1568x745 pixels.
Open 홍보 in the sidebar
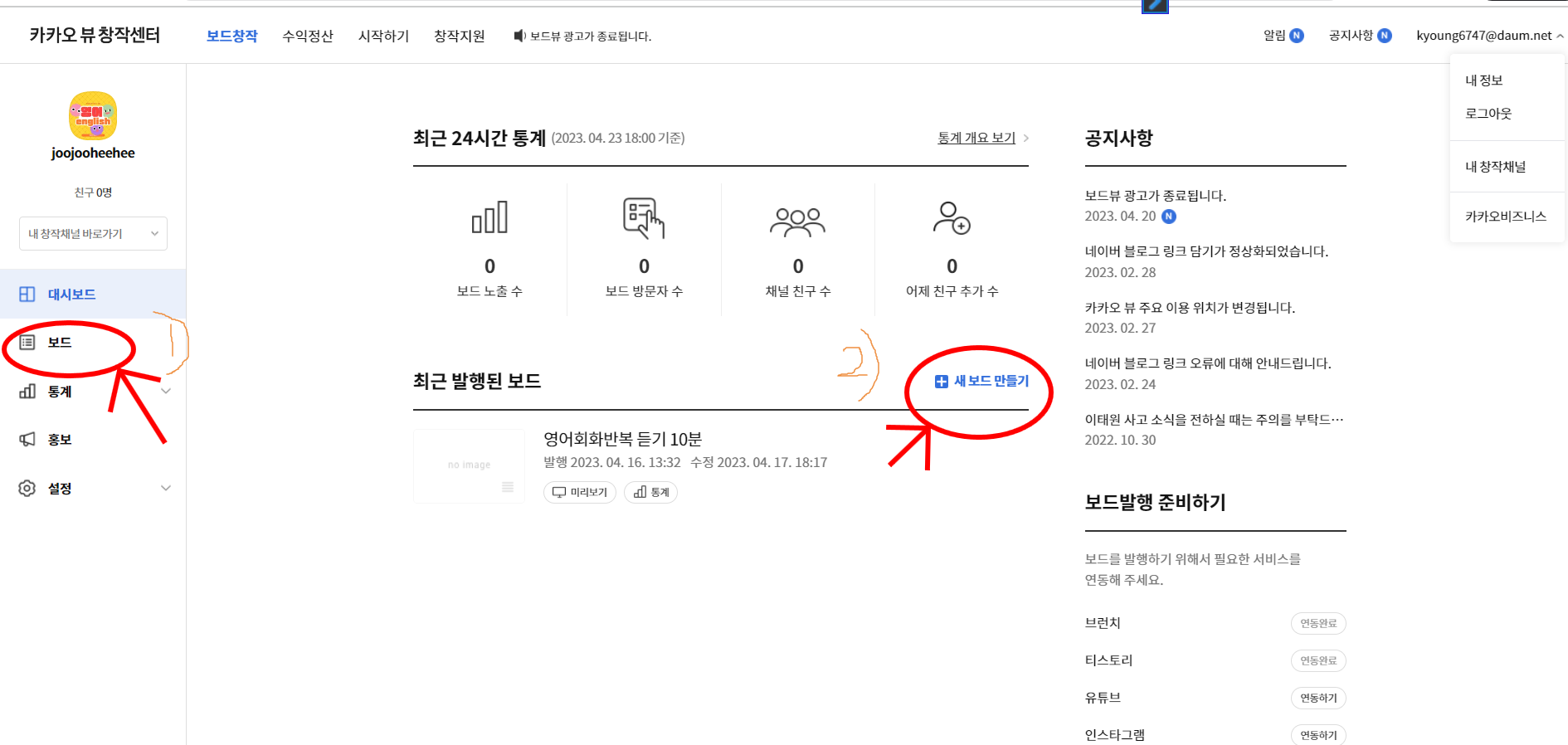coord(93,440)
